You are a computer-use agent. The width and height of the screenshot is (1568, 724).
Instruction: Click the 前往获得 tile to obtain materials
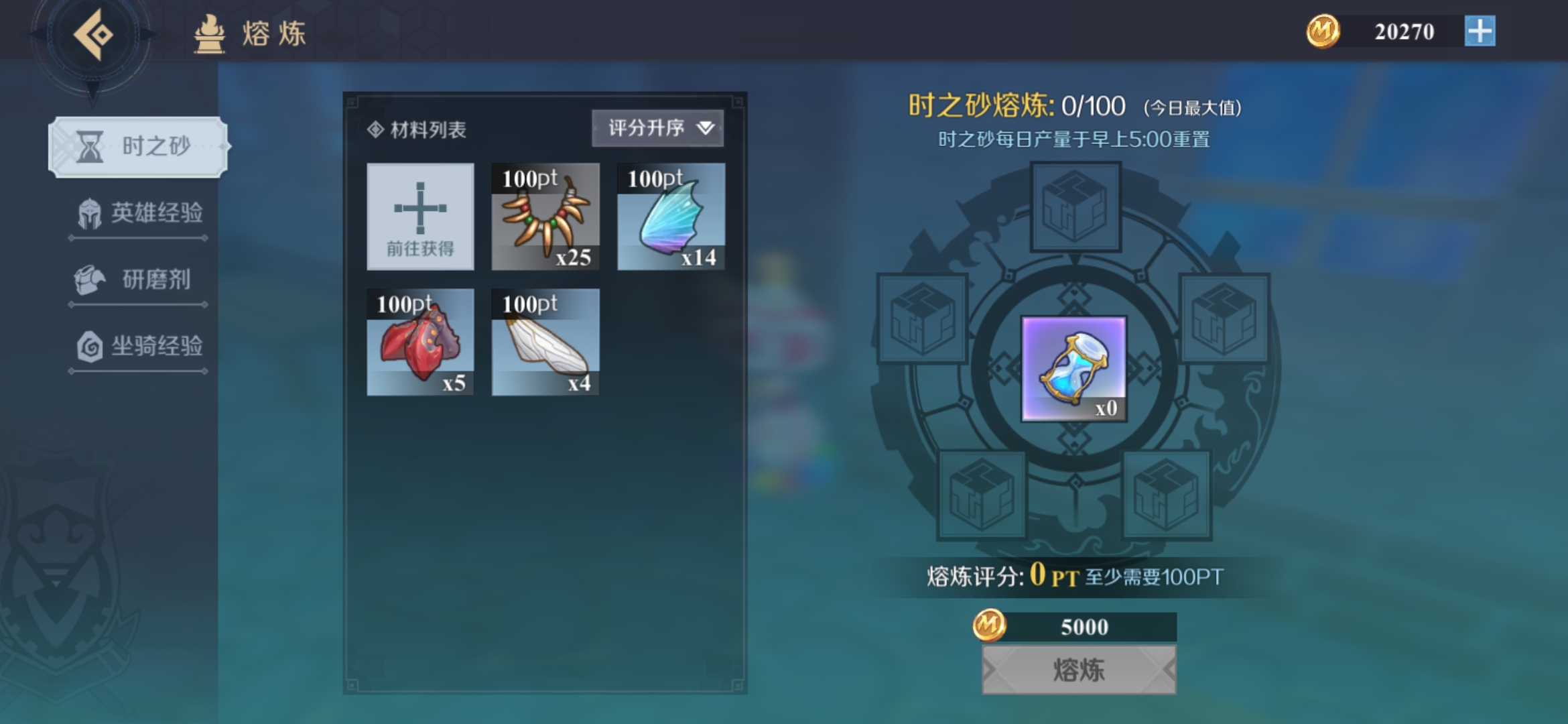(x=420, y=216)
